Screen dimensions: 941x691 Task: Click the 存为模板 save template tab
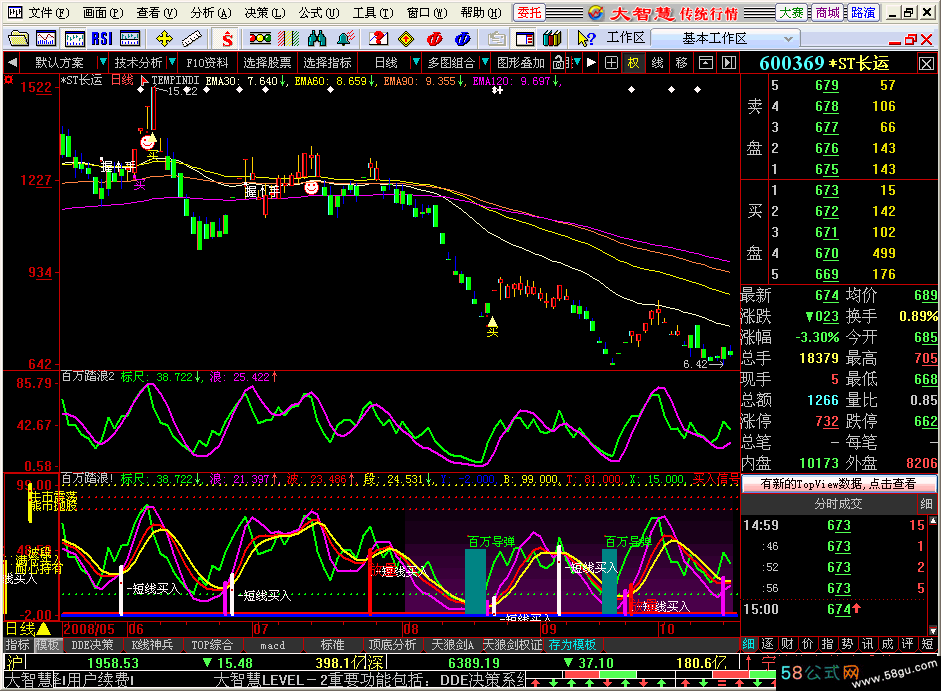click(x=573, y=645)
